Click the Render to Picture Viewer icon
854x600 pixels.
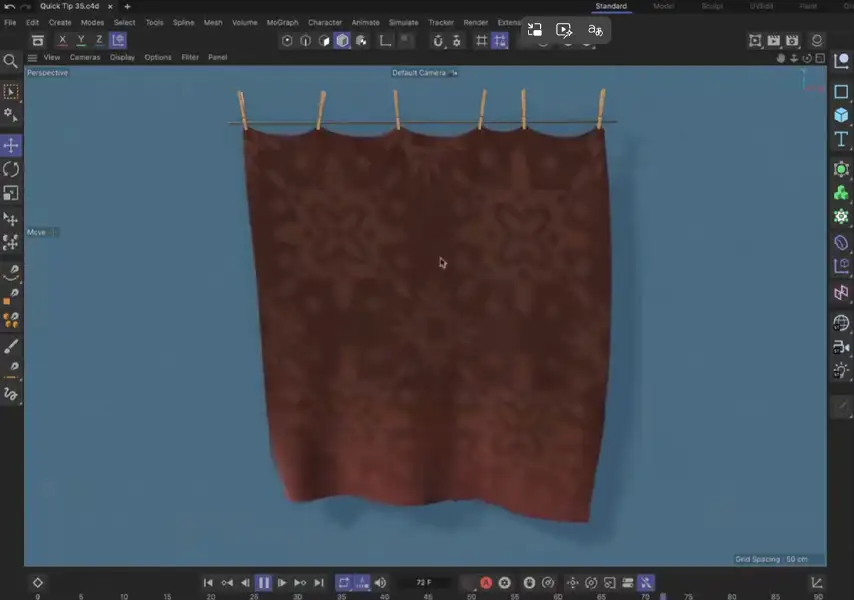(x=774, y=41)
